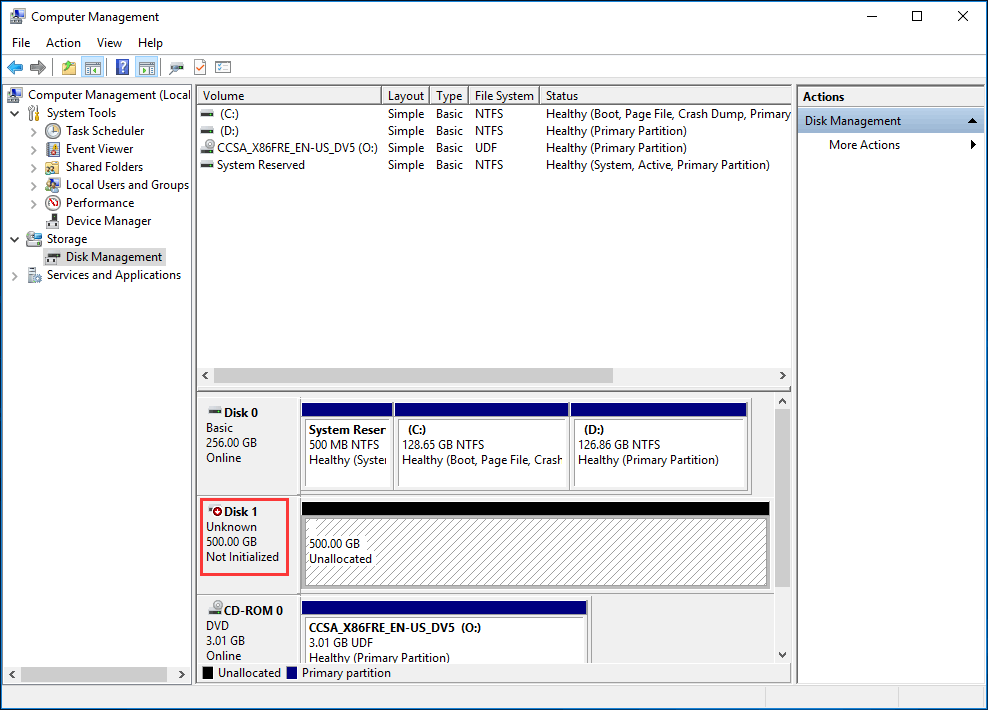Viewport: 988px width, 710px height.
Task: Click the Disk 1 not initialized label
Action: pyautogui.click(x=245, y=535)
